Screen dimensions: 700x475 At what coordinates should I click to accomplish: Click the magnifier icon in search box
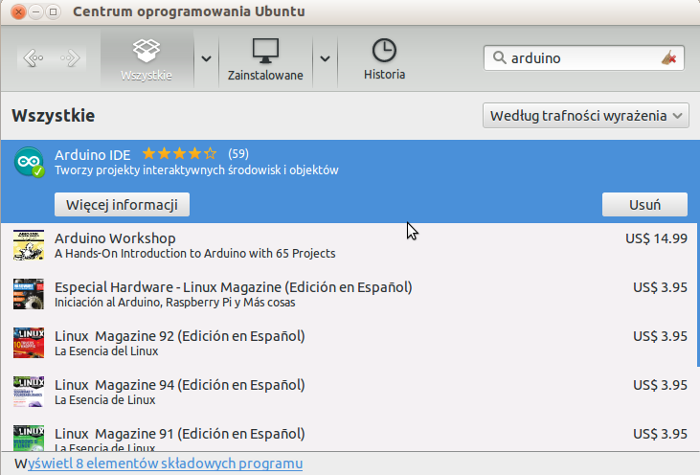[x=499, y=58]
